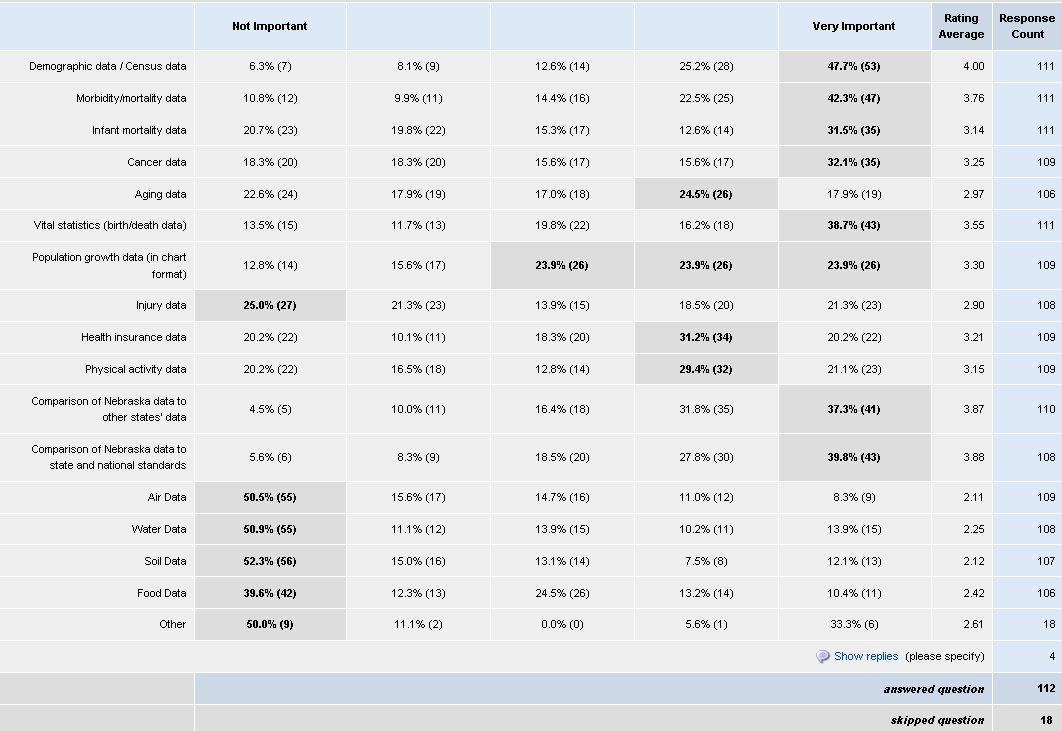The height and width of the screenshot is (731, 1062).
Task: Click the "Physical activity data" row label
Action: (135, 369)
